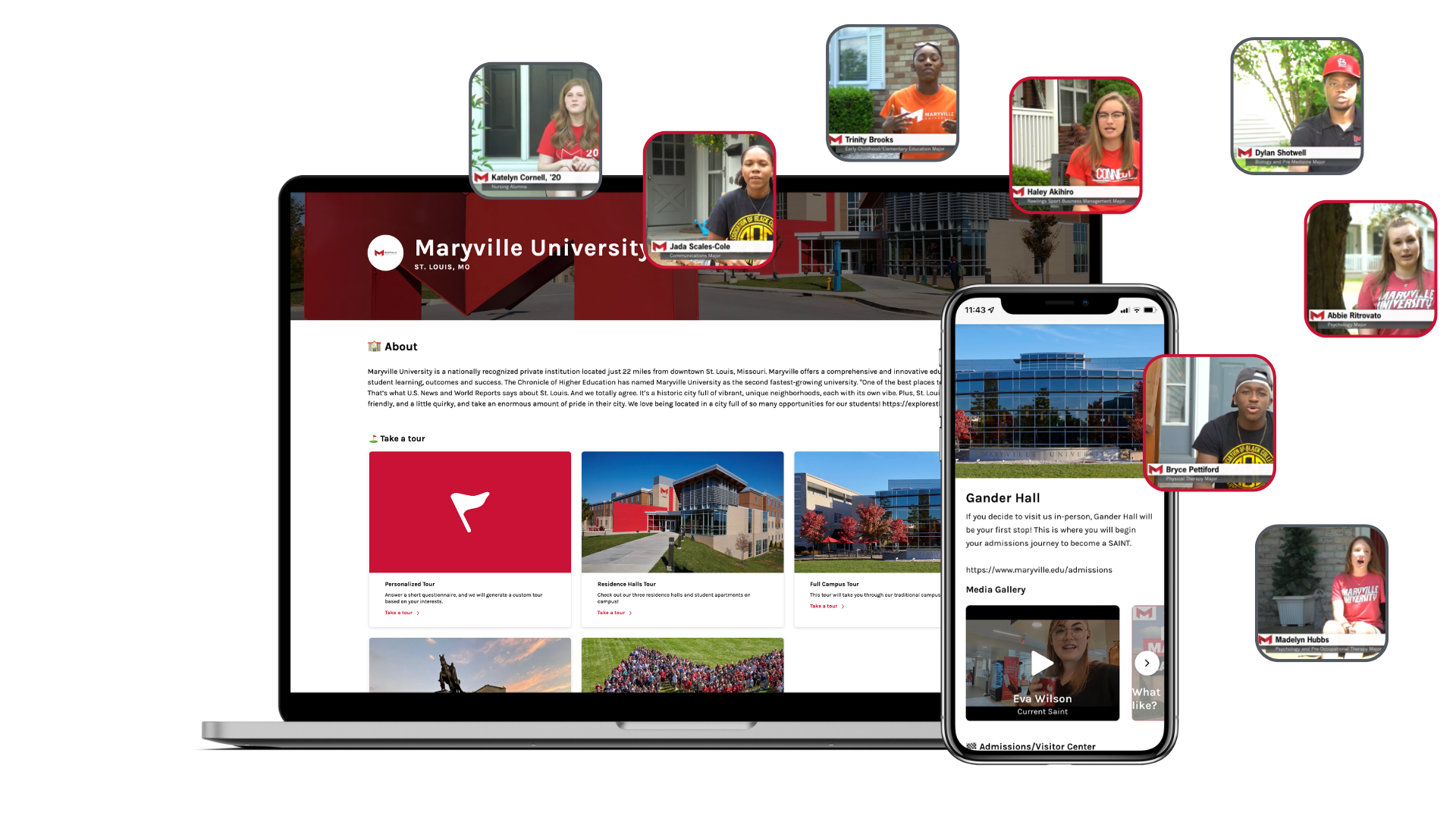Click the Residence Halls building thumbnail
Screen dimensions: 1456x819
coord(682,510)
